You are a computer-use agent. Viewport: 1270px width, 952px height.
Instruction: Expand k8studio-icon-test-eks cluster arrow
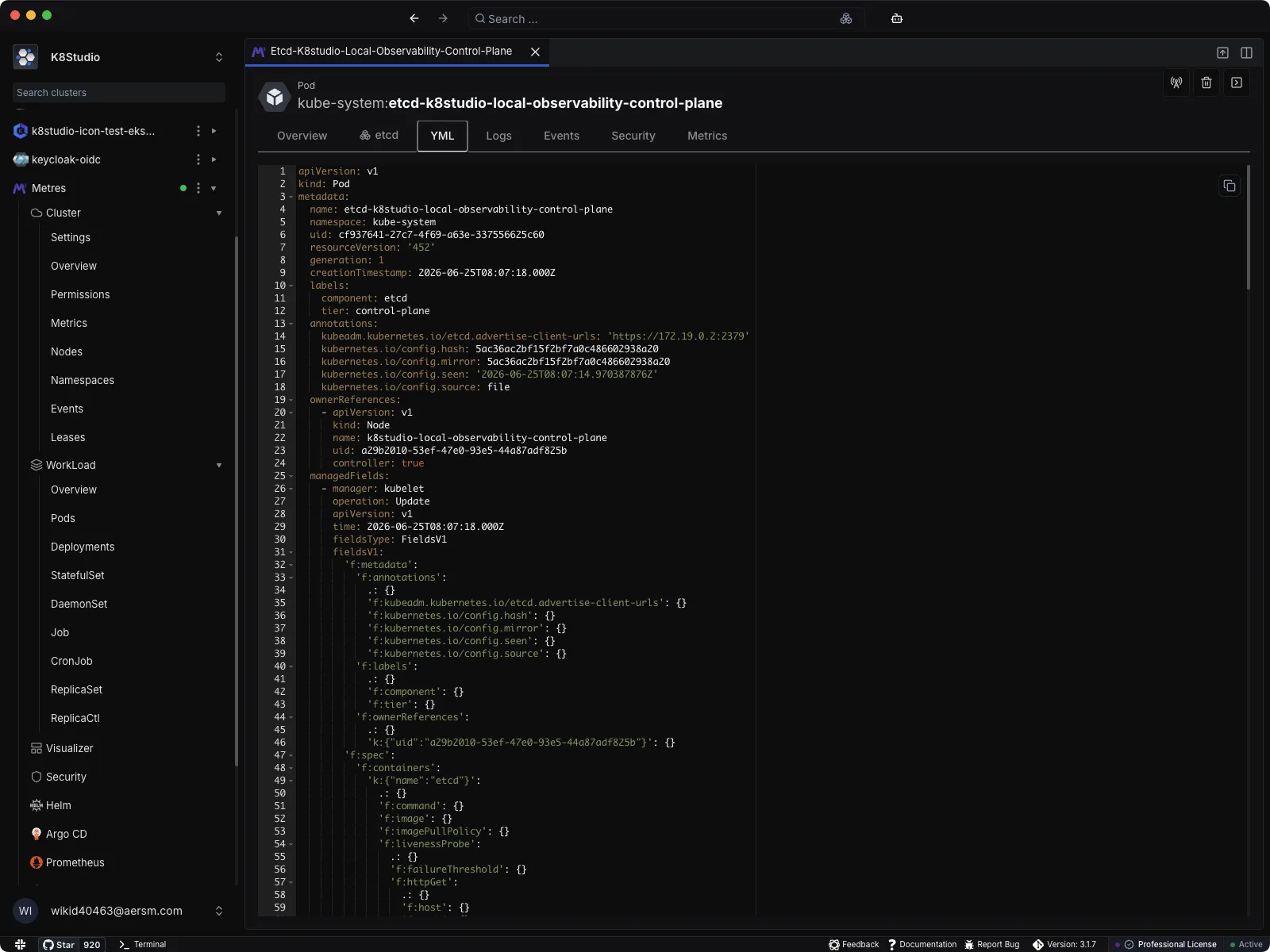click(x=214, y=131)
